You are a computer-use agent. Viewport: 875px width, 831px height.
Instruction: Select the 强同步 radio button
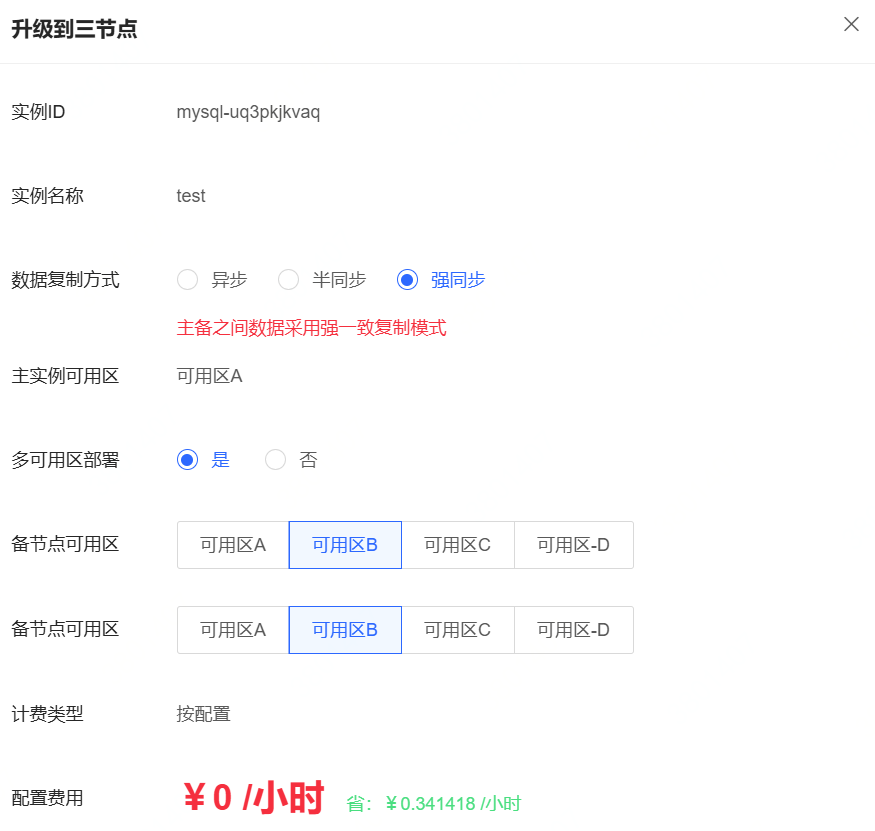click(x=408, y=280)
